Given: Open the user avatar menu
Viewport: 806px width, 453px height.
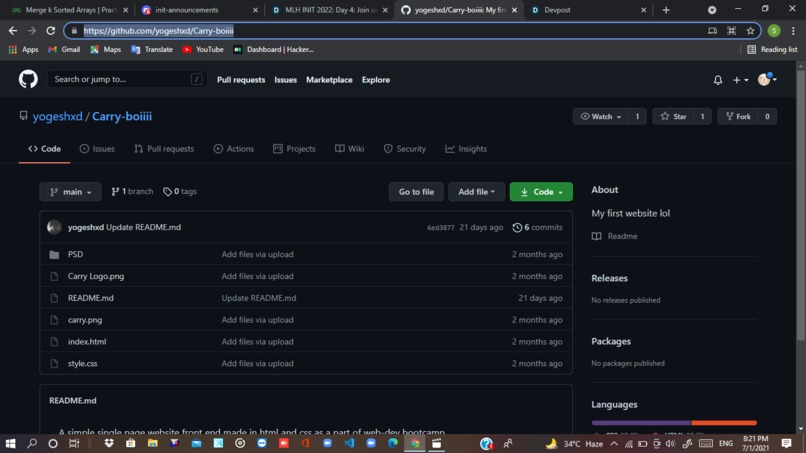Looking at the screenshot, I should tap(767, 79).
